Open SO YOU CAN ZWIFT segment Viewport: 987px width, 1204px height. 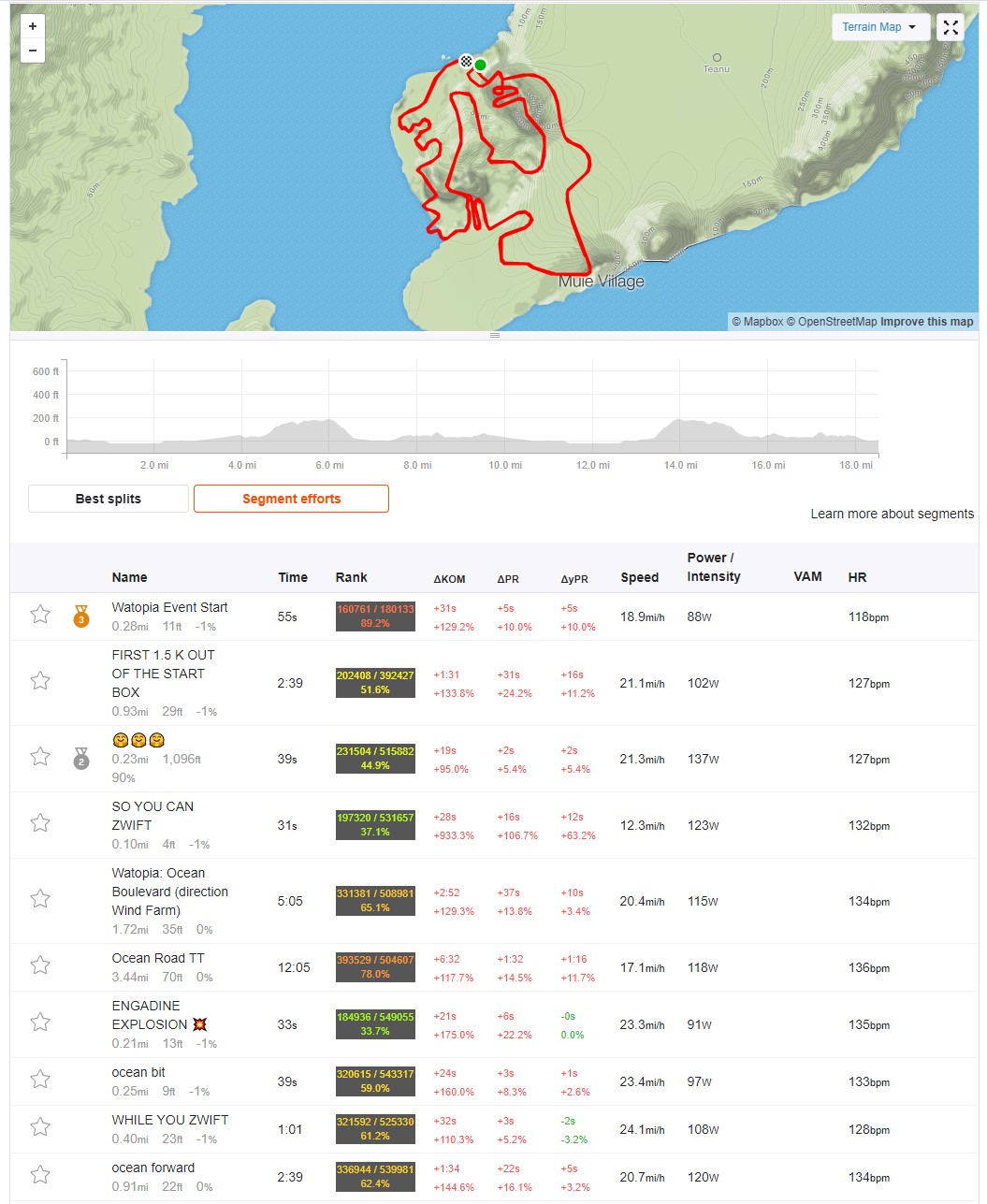[x=152, y=816]
